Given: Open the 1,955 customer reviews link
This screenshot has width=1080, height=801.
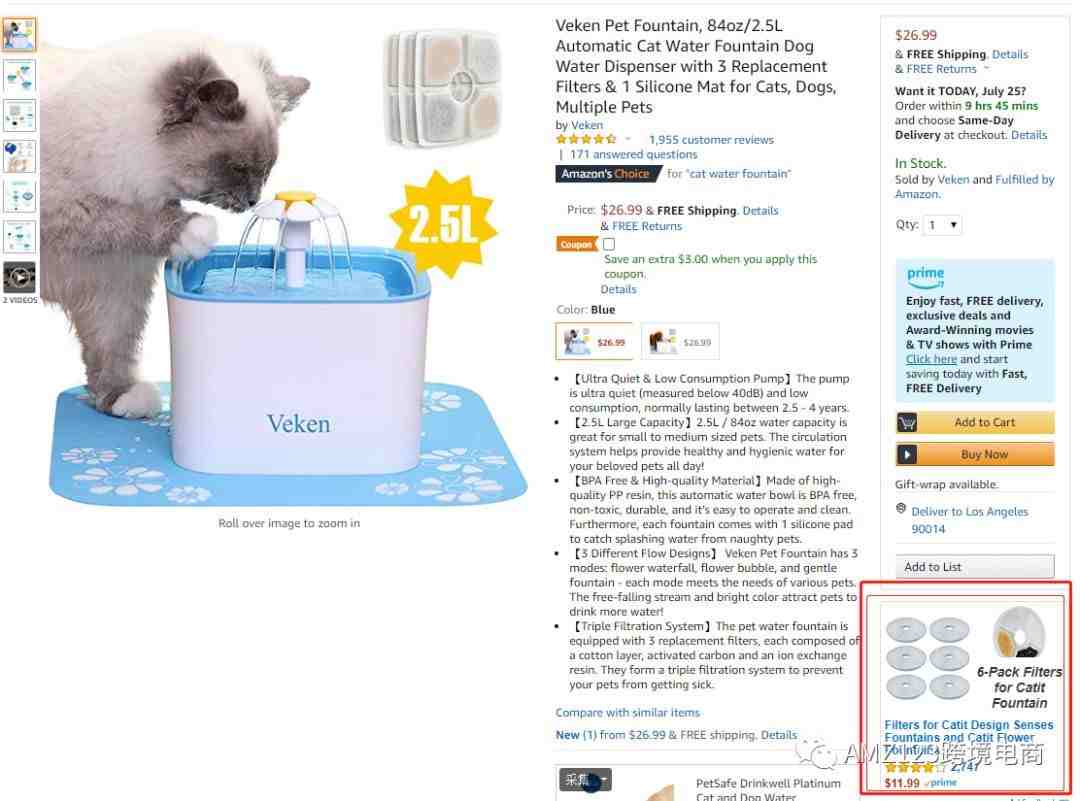Looking at the screenshot, I should point(711,140).
